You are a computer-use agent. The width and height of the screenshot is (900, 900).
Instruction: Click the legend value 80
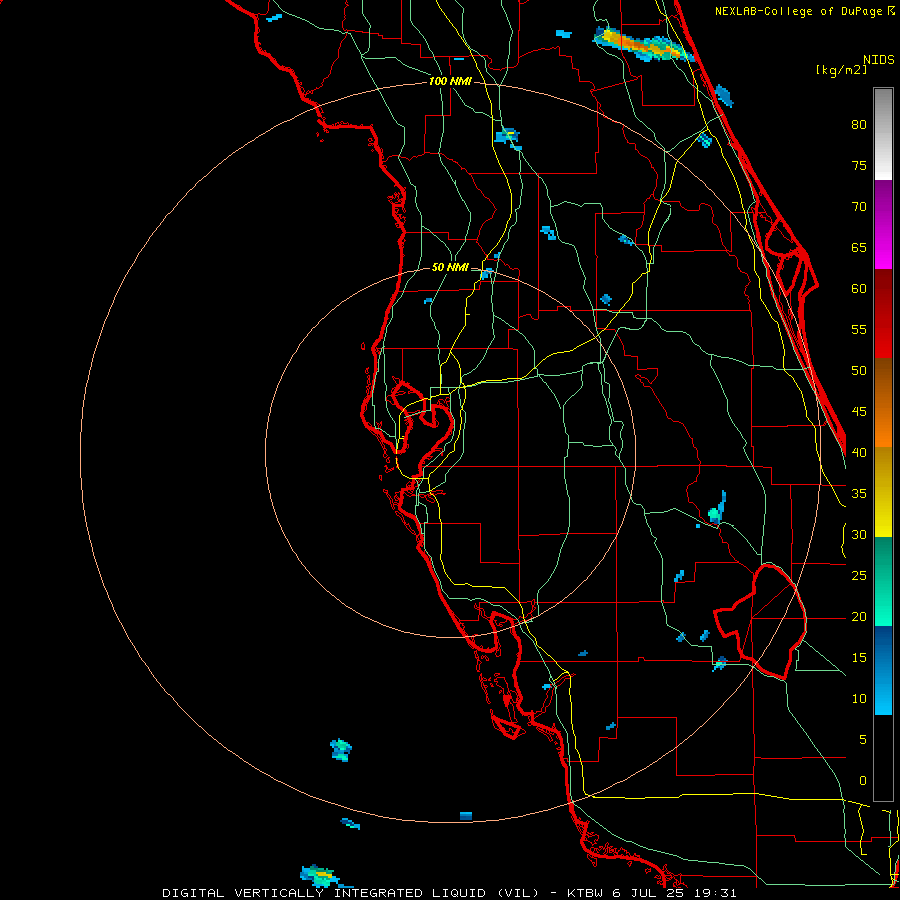859,125
